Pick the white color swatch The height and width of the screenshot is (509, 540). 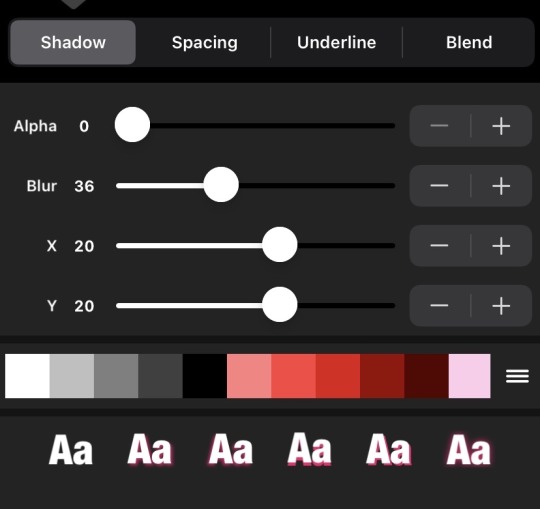[x=27, y=376]
